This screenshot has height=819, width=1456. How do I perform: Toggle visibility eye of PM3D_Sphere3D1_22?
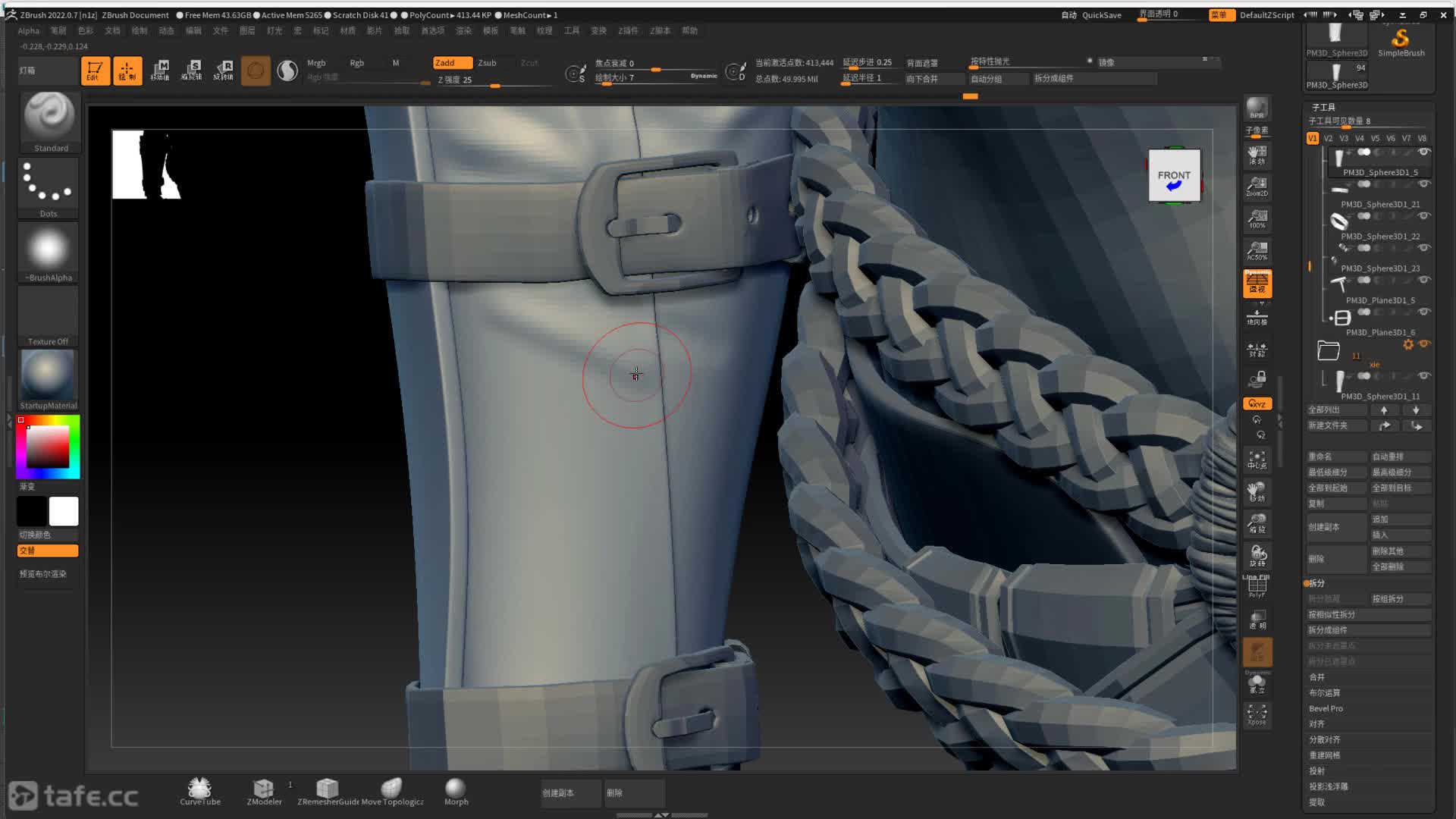(x=1424, y=216)
